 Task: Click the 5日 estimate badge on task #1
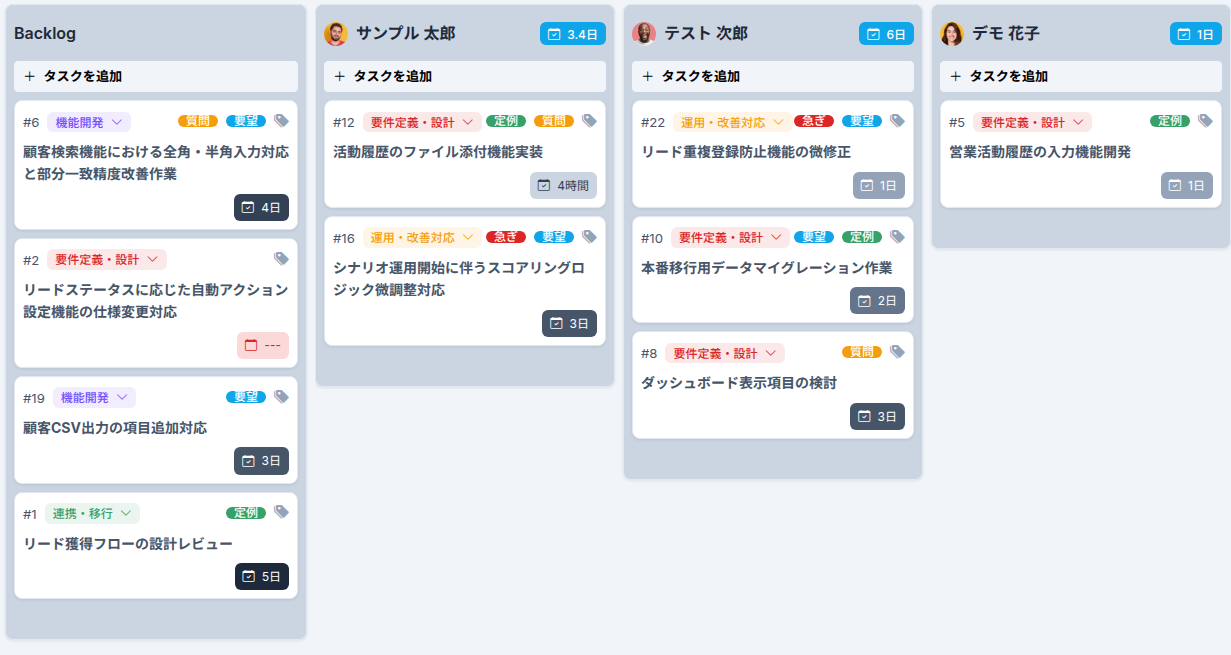point(262,576)
